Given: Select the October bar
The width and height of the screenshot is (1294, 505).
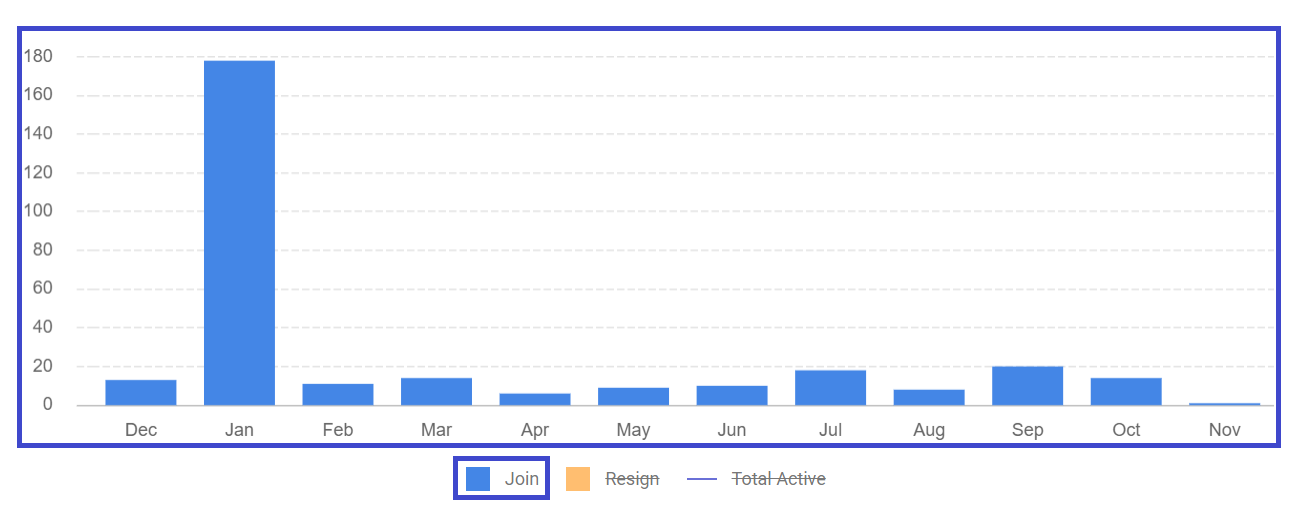Looking at the screenshot, I should point(1126,392).
